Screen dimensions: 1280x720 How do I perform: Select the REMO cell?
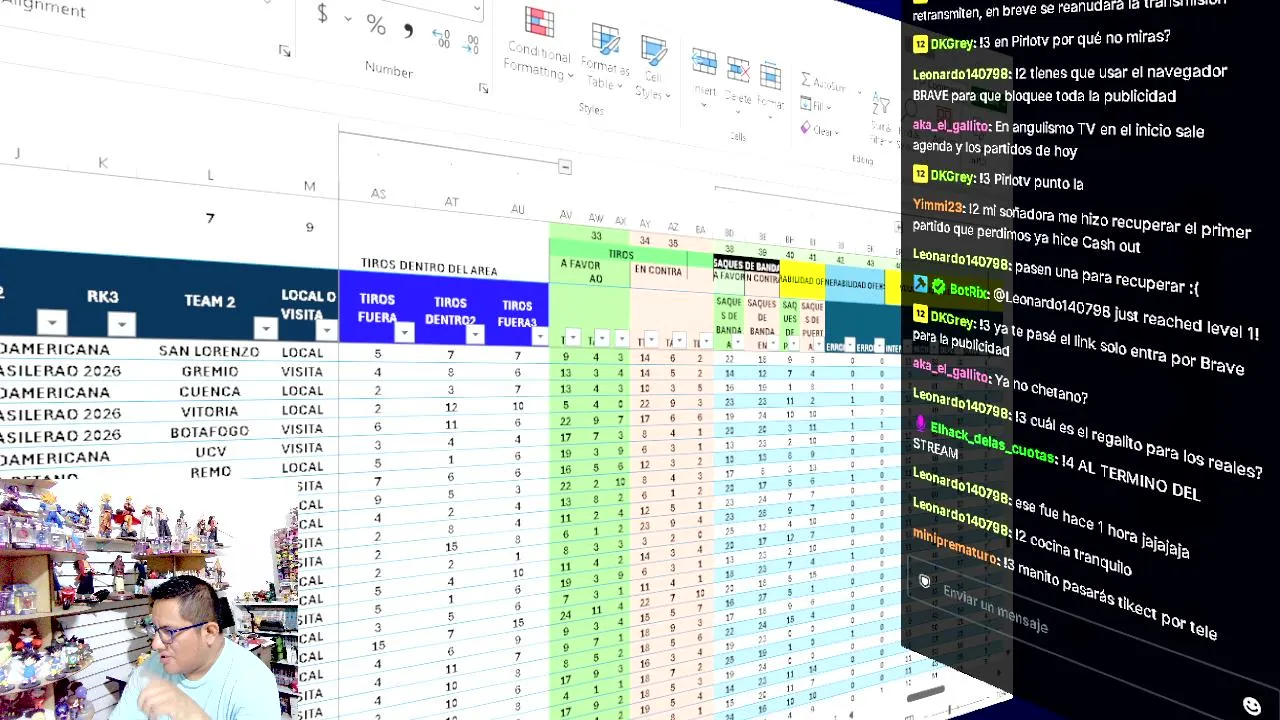point(210,471)
